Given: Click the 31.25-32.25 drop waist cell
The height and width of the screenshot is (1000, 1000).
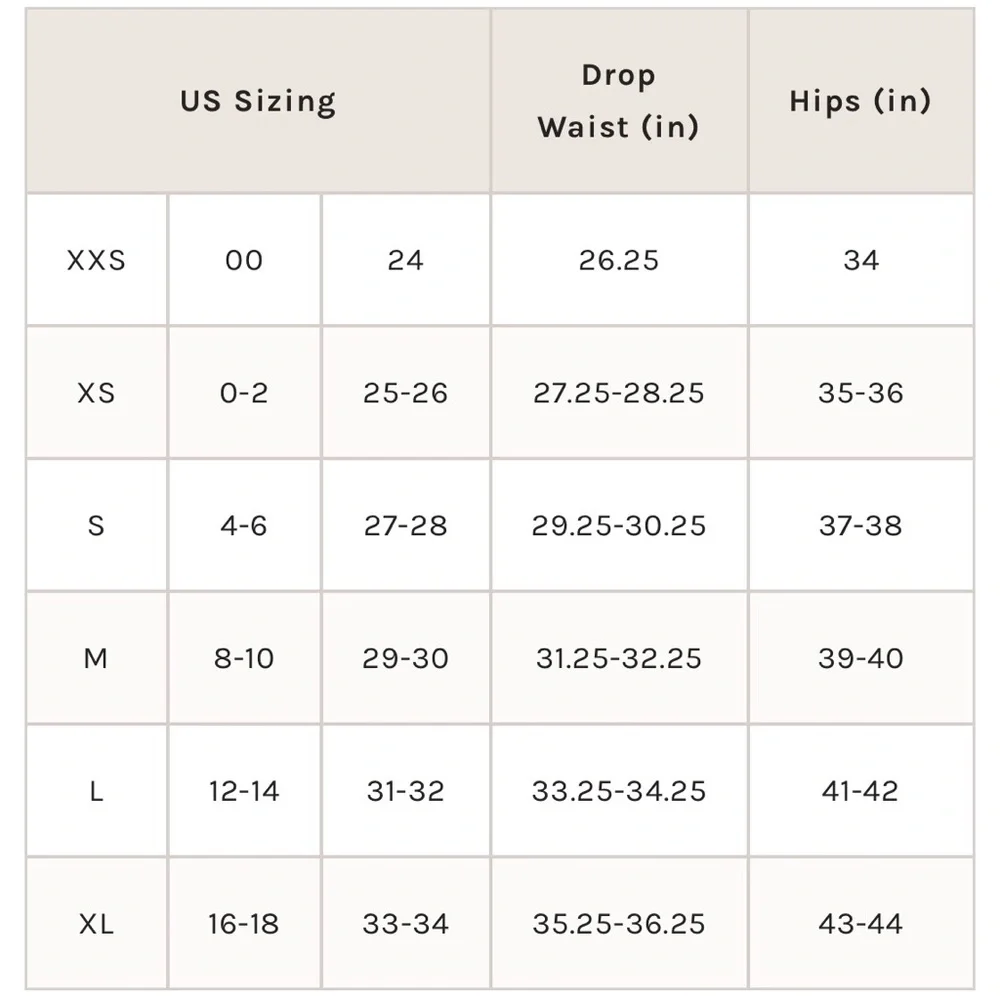Looking at the screenshot, I should [618, 659].
